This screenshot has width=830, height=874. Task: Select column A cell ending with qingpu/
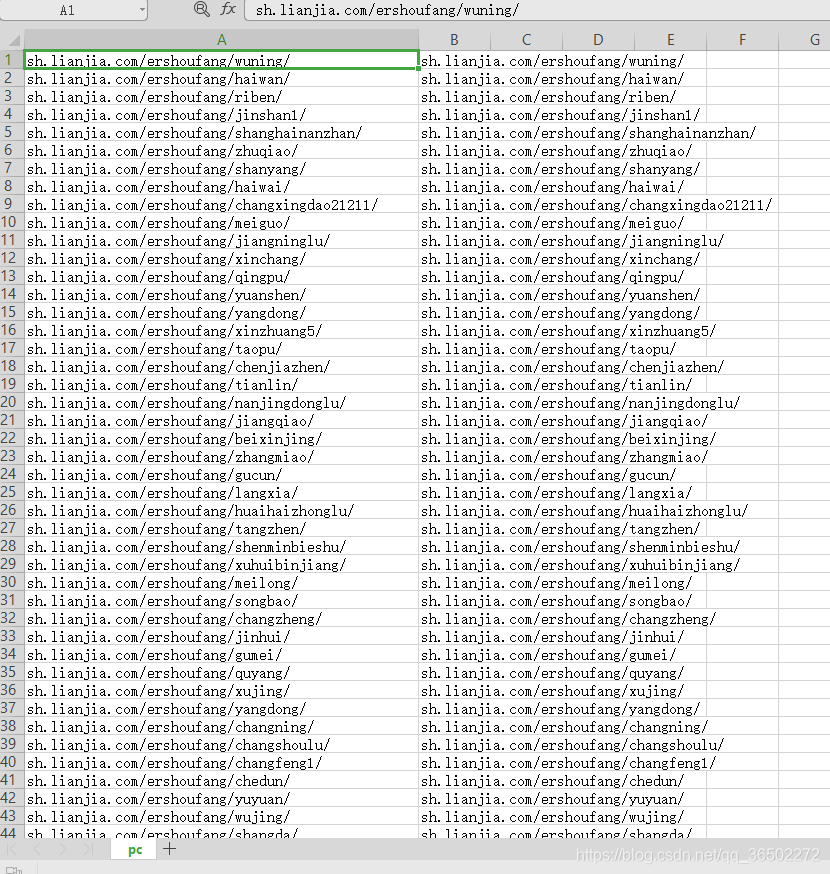tap(221, 276)
